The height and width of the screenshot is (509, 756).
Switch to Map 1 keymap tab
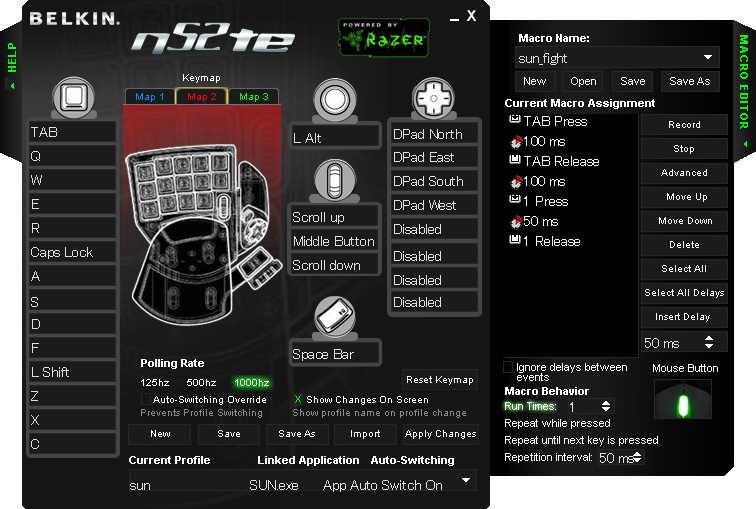coord(149,96)
